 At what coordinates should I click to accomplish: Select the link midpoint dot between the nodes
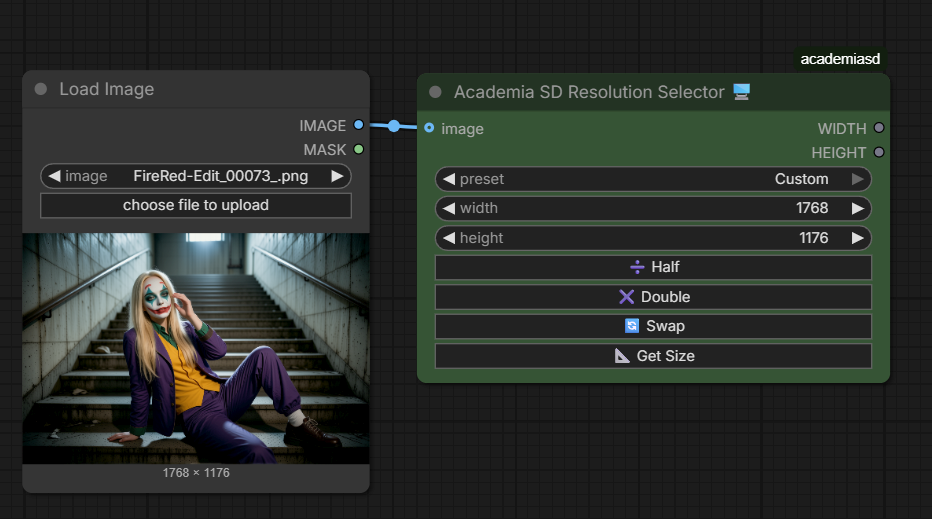(x=393, y=126)
